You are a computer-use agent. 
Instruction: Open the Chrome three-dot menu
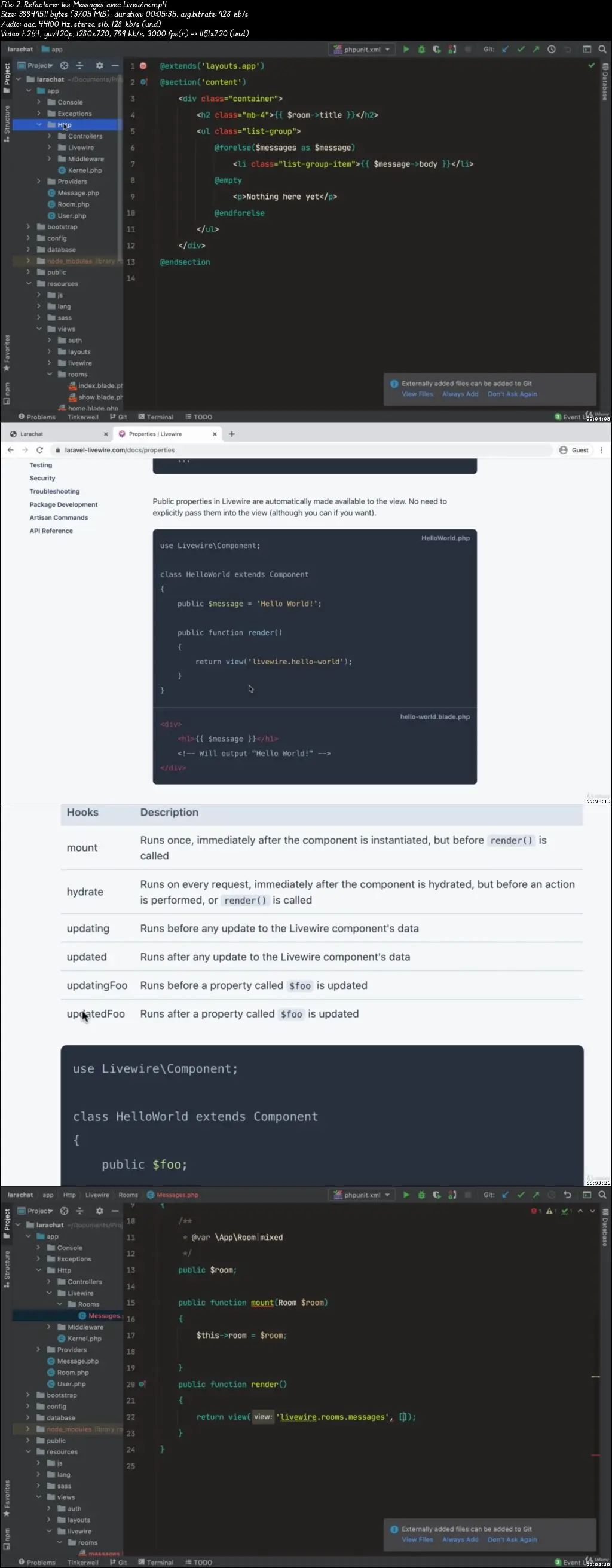click(x=601, y=450)
